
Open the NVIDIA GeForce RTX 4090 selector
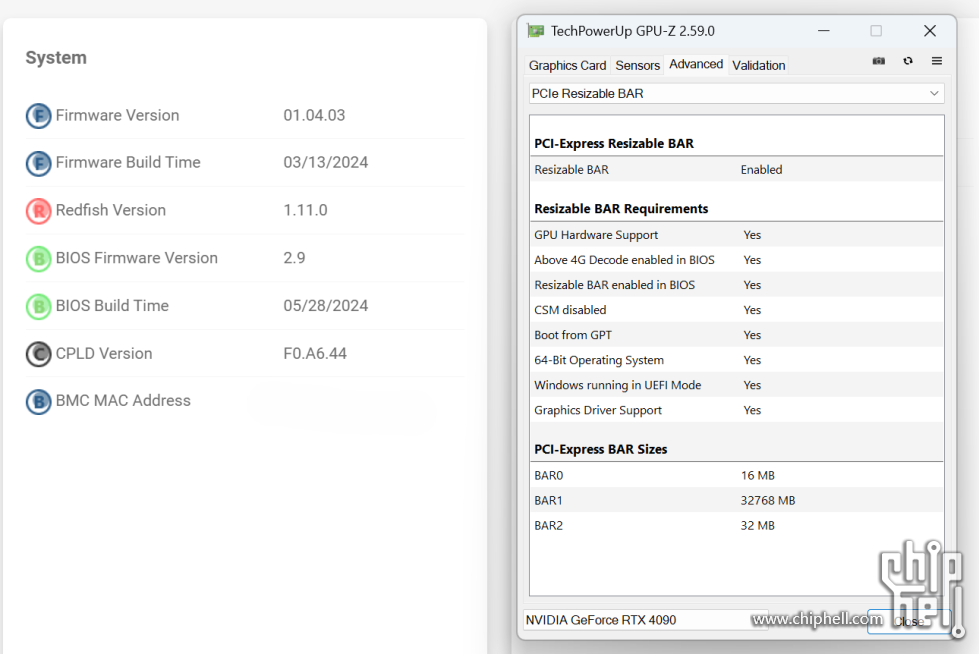[x=646, y=620]
